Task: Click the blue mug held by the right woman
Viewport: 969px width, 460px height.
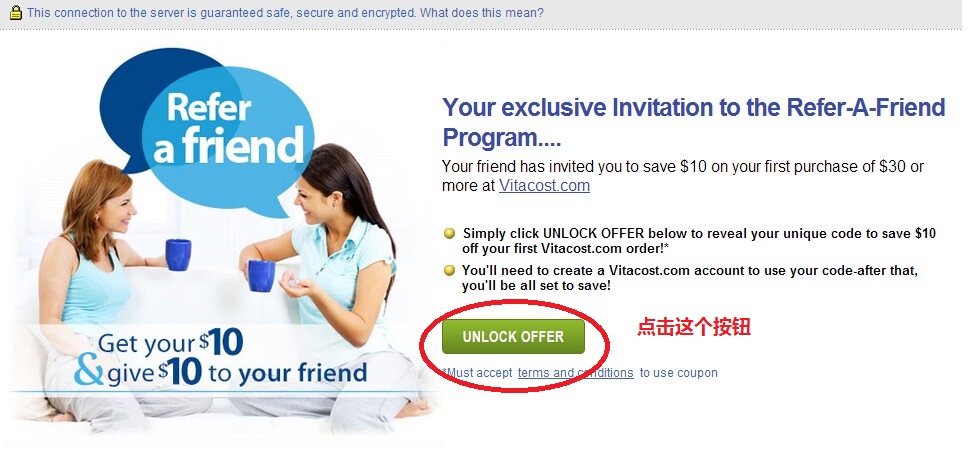Action: coord(261,276)
